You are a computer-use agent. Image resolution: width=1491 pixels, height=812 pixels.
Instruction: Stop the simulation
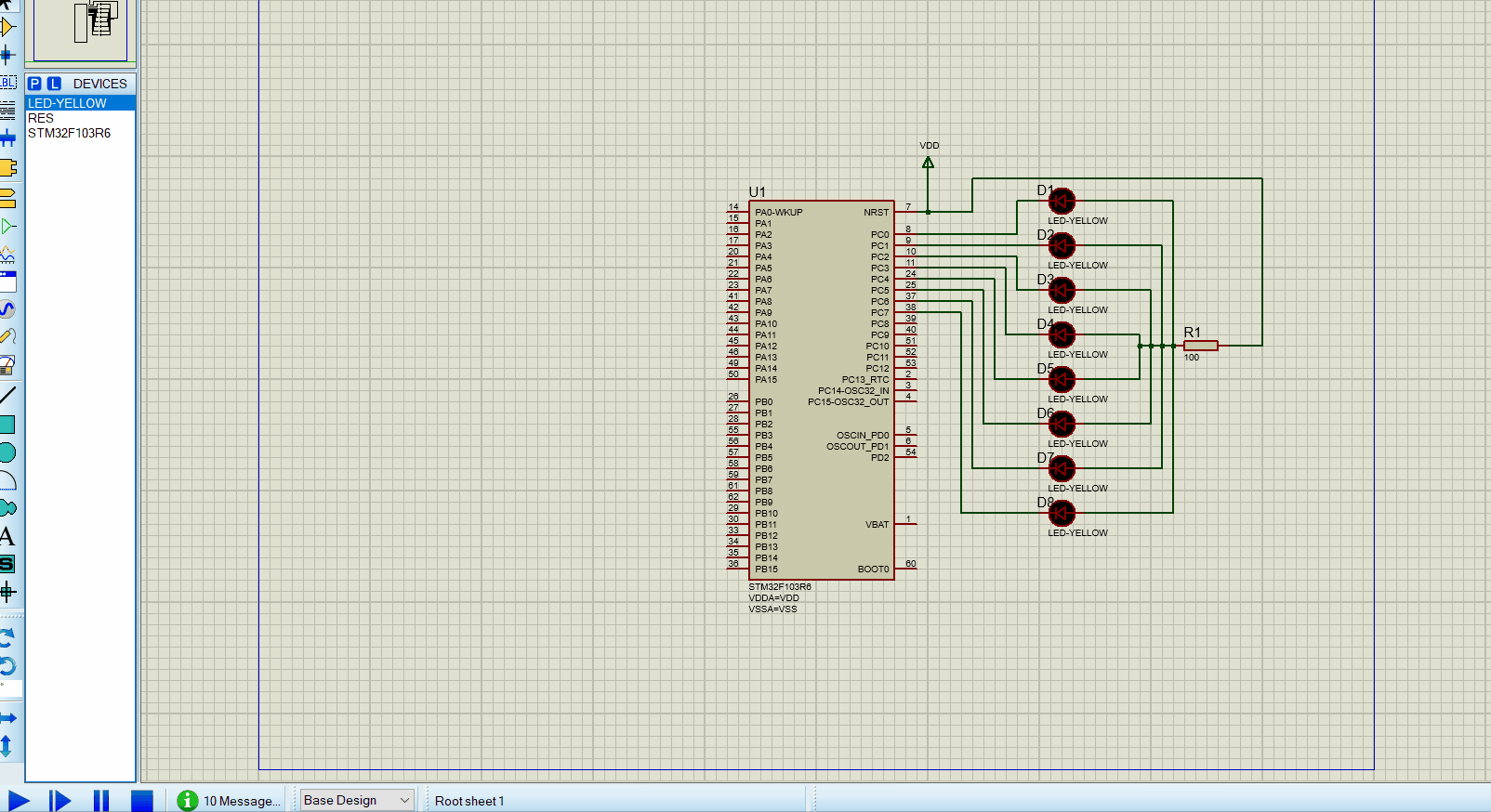(142, 801)
